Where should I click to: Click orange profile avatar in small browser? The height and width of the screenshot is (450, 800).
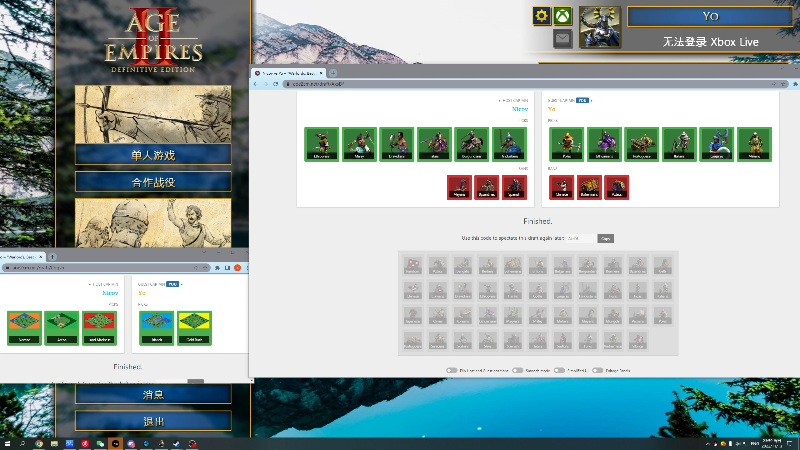point(238,267)
